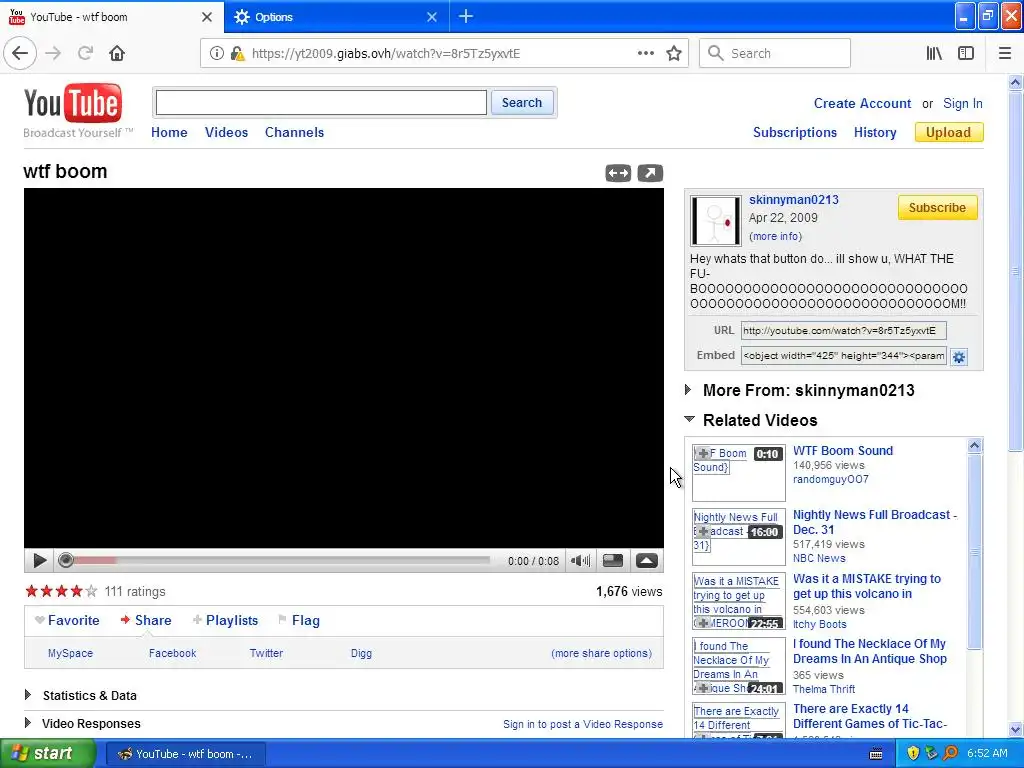
Task: Click the YouTube - wtf boom taskbar item
Action: [185, 754]
